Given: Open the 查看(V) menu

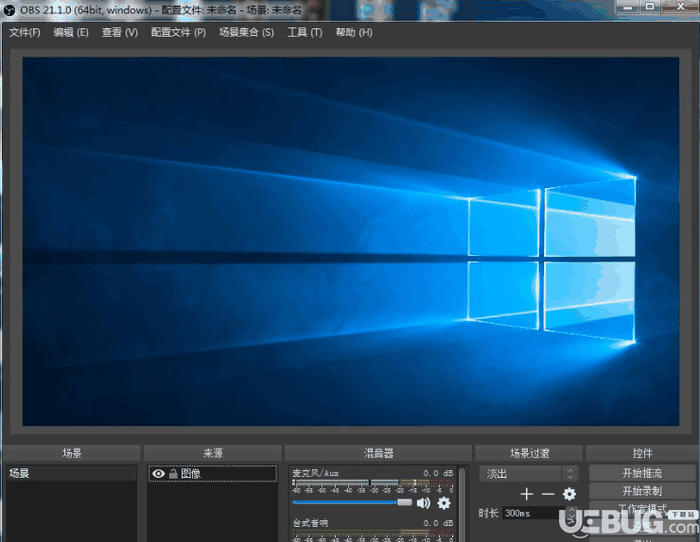Looking at the screenshot, I should [120, 32].
